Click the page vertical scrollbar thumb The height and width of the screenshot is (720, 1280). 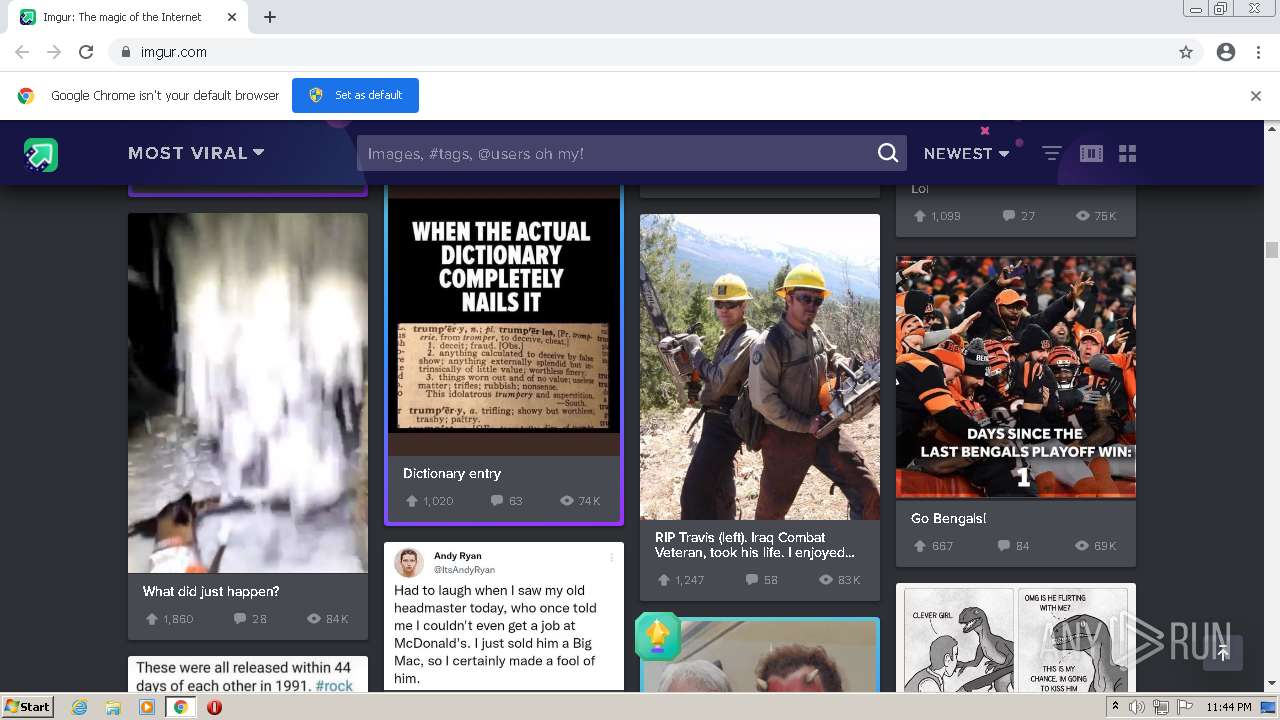[x=1272, y=250]
